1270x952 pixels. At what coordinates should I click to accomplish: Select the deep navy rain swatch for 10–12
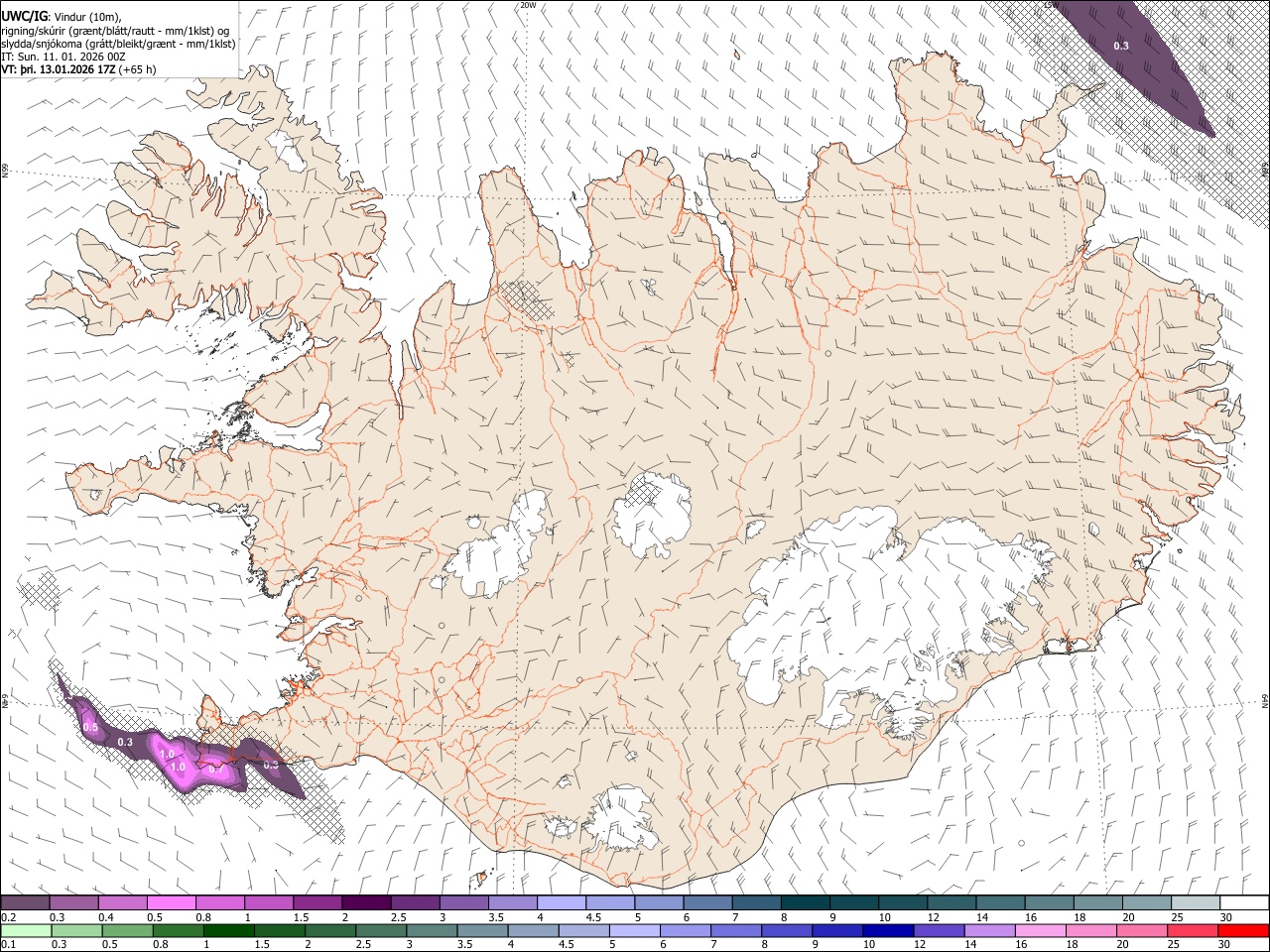888,931
